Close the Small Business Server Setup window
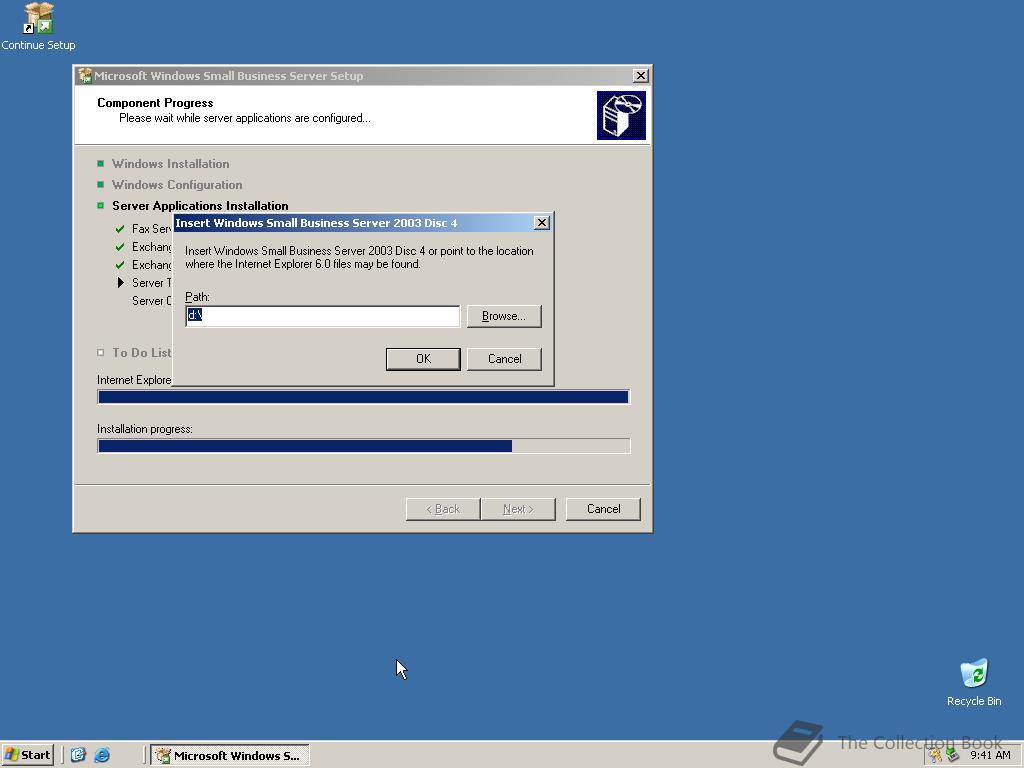This screenshot has height=768, width=1024. pos(641,76)
